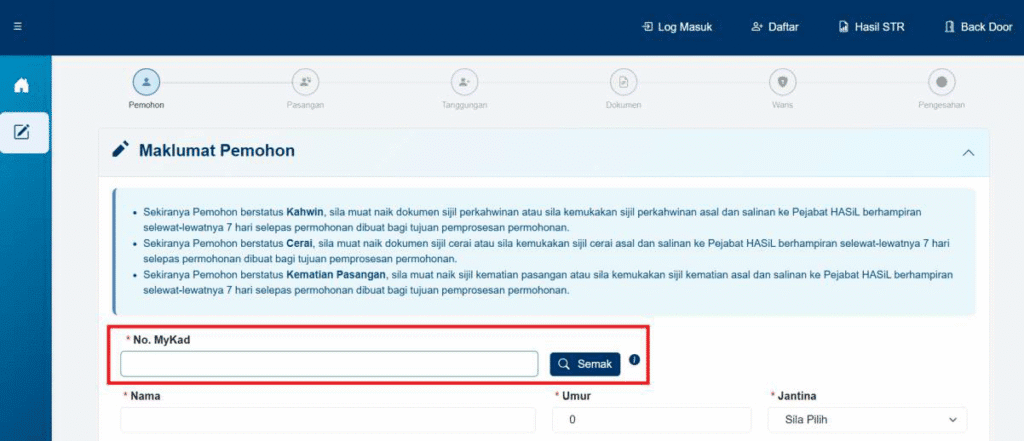Screen dimensions: 1024x441
Task: Open Hasil STR in top bar
Action: (871, 27)
